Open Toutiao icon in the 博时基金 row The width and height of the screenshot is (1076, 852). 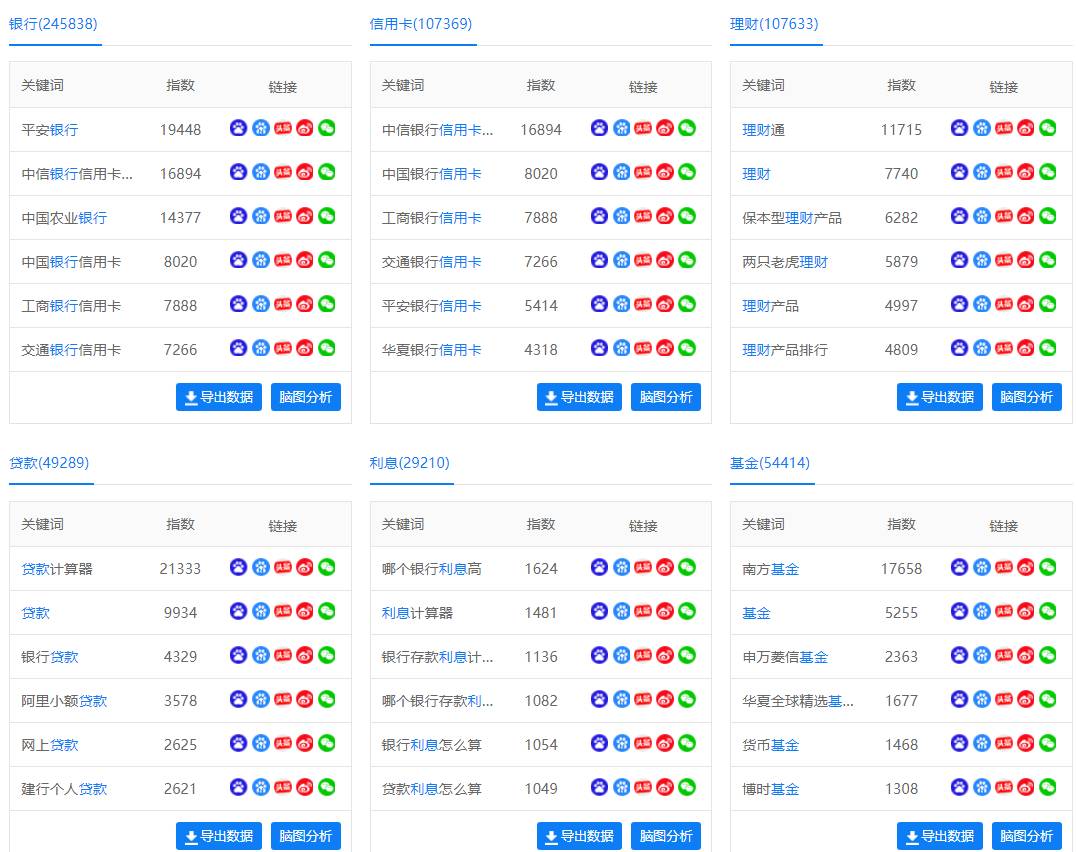[x=1003, y=787]
